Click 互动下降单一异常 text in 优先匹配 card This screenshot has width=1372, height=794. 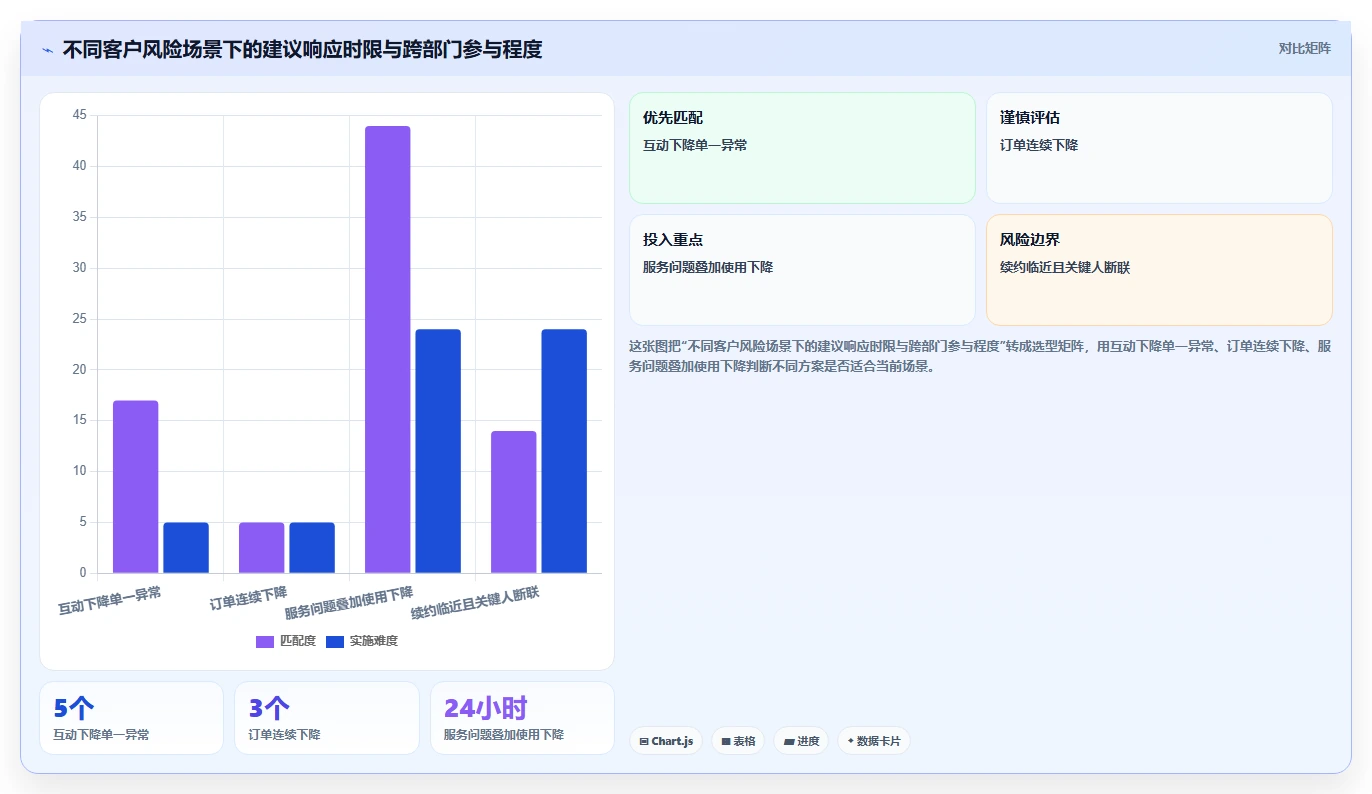click(x=695, y=145)
